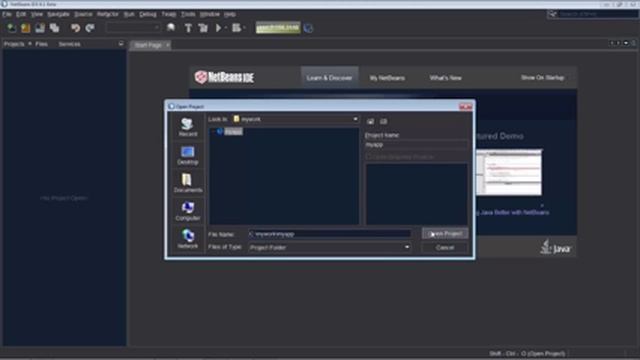
Task: Open the Profile Project dropdown arrow
Action: click(x=244, y=28)
